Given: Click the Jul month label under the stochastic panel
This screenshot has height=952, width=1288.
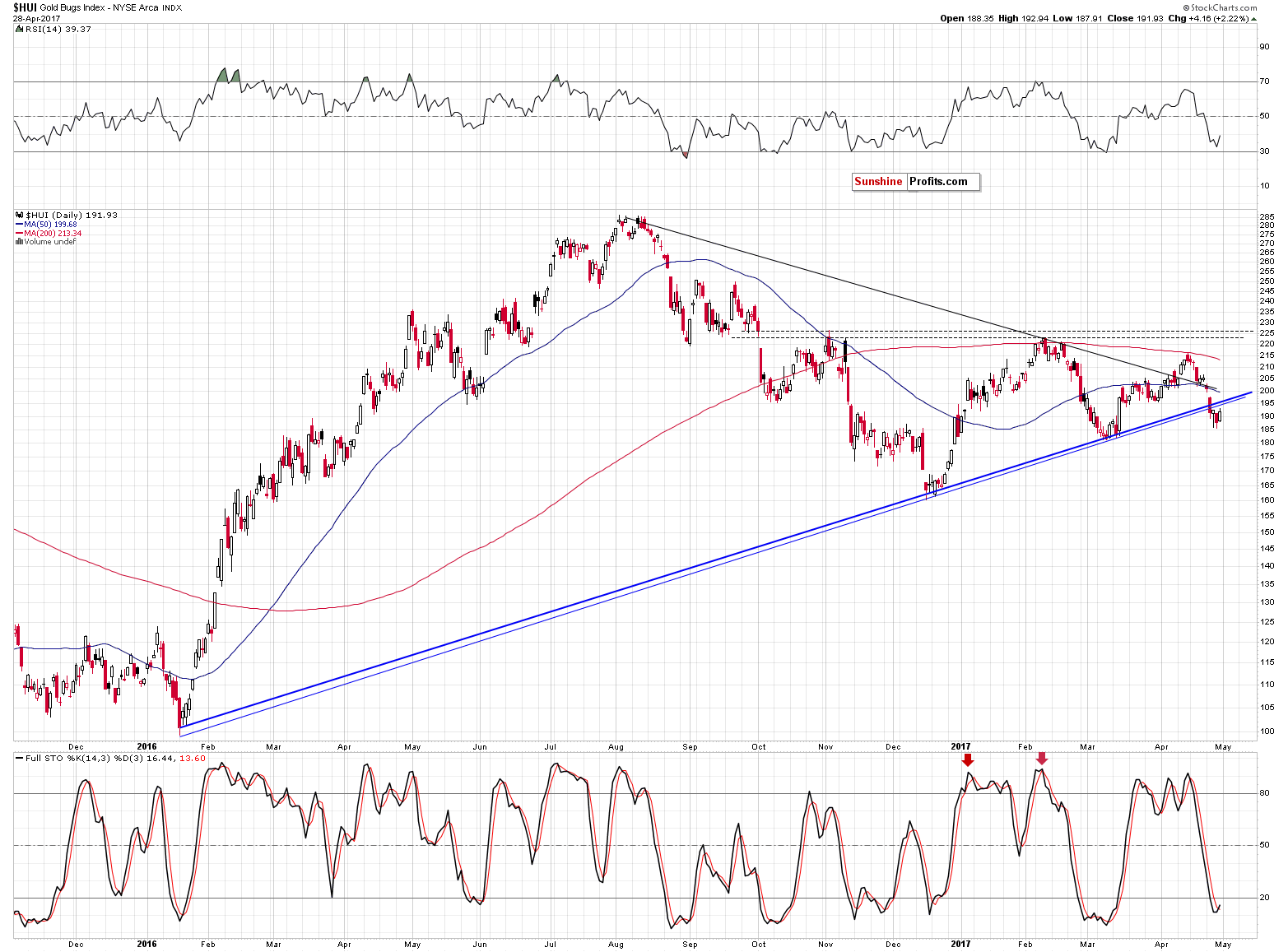Looking at the screenshot, I should click(550, 944).
